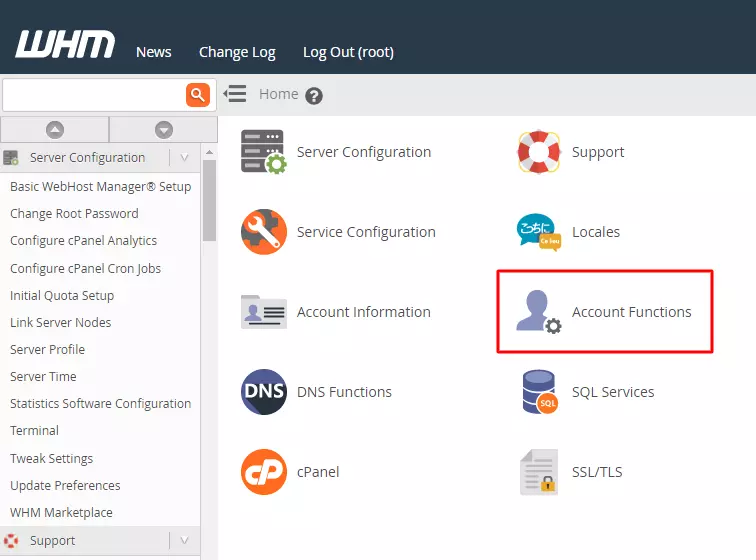This screenshot has height=560, width=756.
Task: Open Server Profile in sidebar
Action: pyautogui.click(x=47, y=350)
